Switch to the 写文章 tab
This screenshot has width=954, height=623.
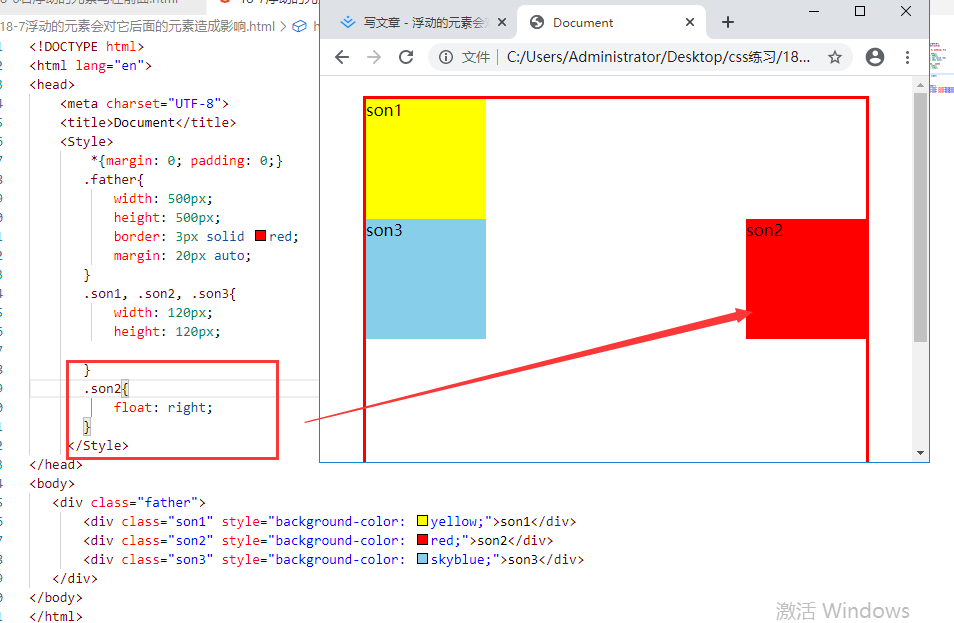pos(423,23)
